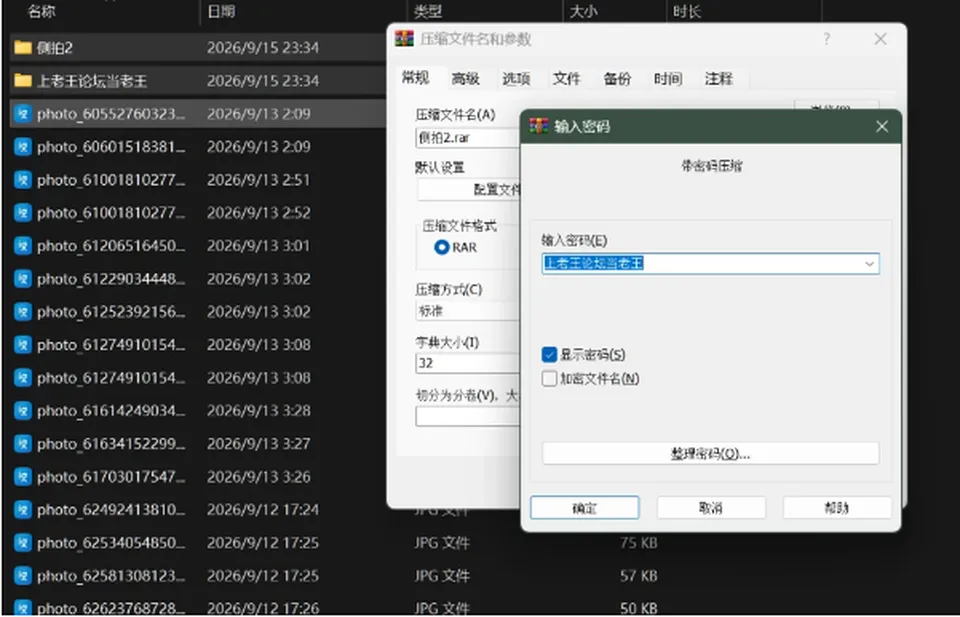Viewport: 960px width, 617px height.
Task: Open 整理密码(O)... button
Action: 711,454
